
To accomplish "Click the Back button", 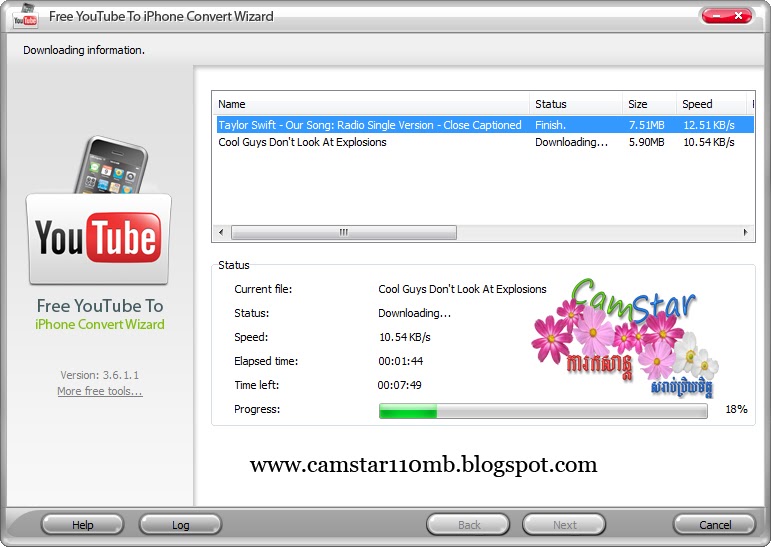I will coord(469,525).
